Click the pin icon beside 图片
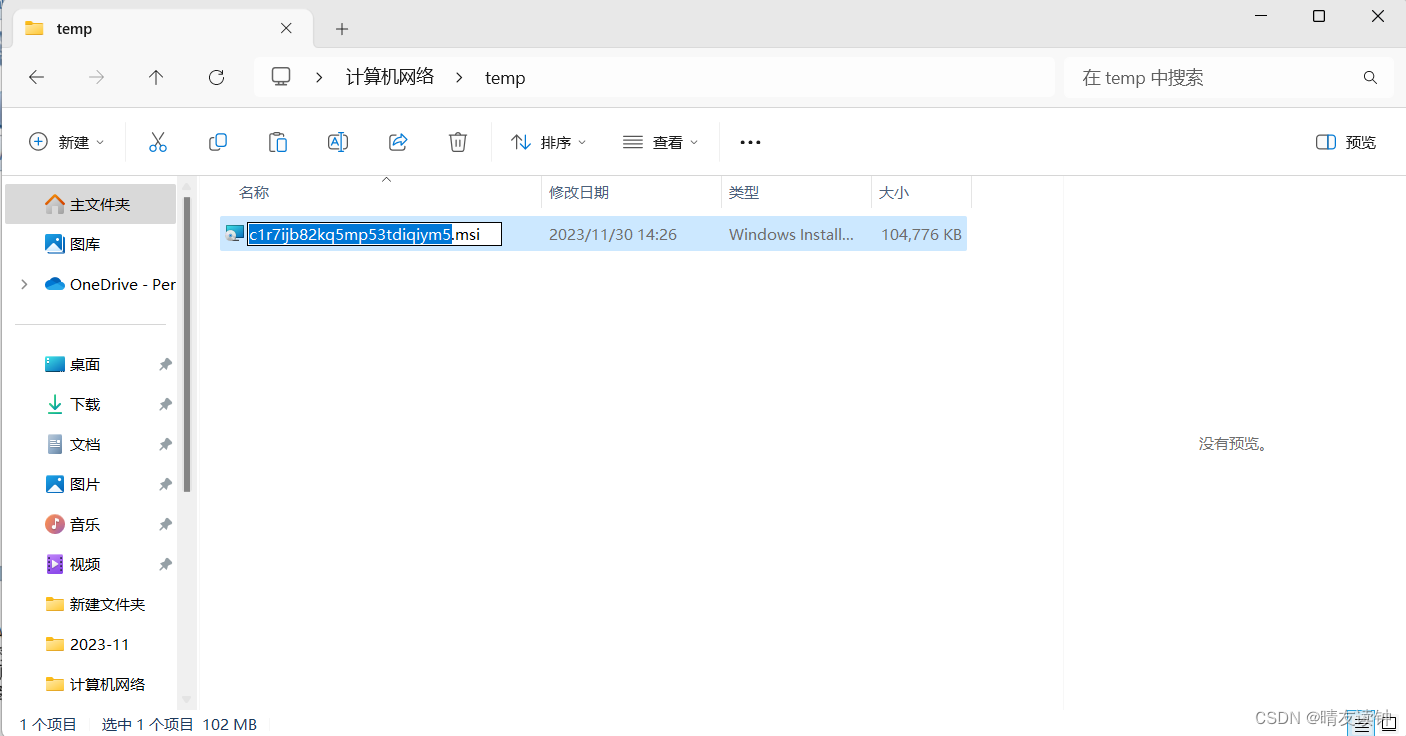 [165, 485]
